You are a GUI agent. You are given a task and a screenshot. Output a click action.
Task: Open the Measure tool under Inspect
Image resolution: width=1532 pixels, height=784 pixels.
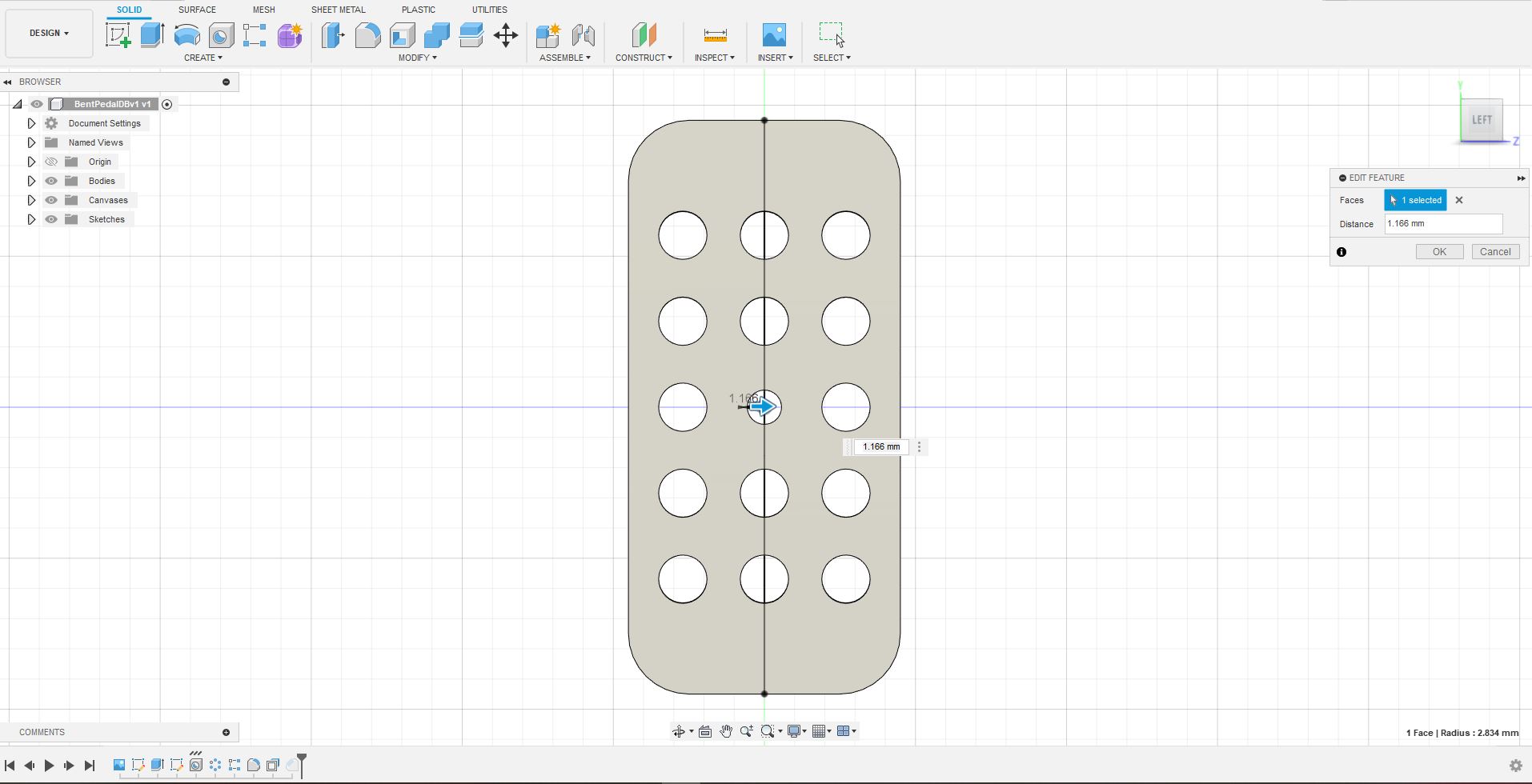(x=715, y=35)
